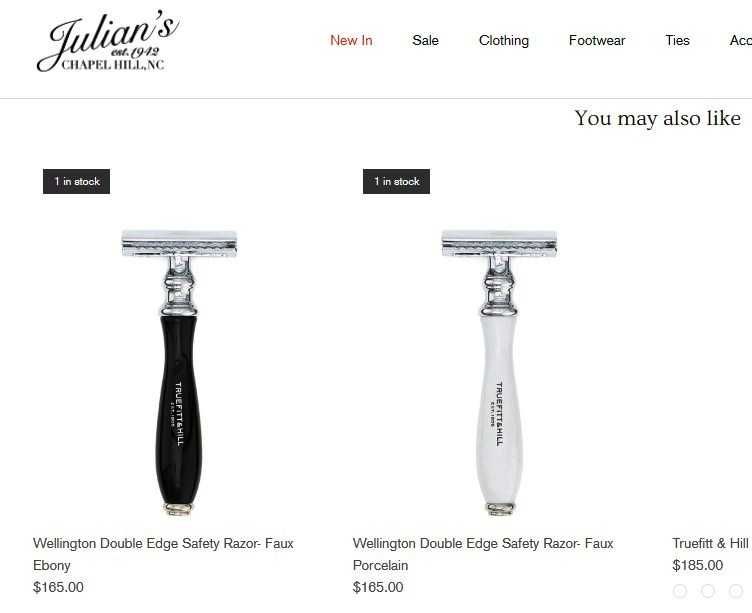Viewport: 752px width, 613px height.
Task: Open the New In menu item
Action: (351, 40)
